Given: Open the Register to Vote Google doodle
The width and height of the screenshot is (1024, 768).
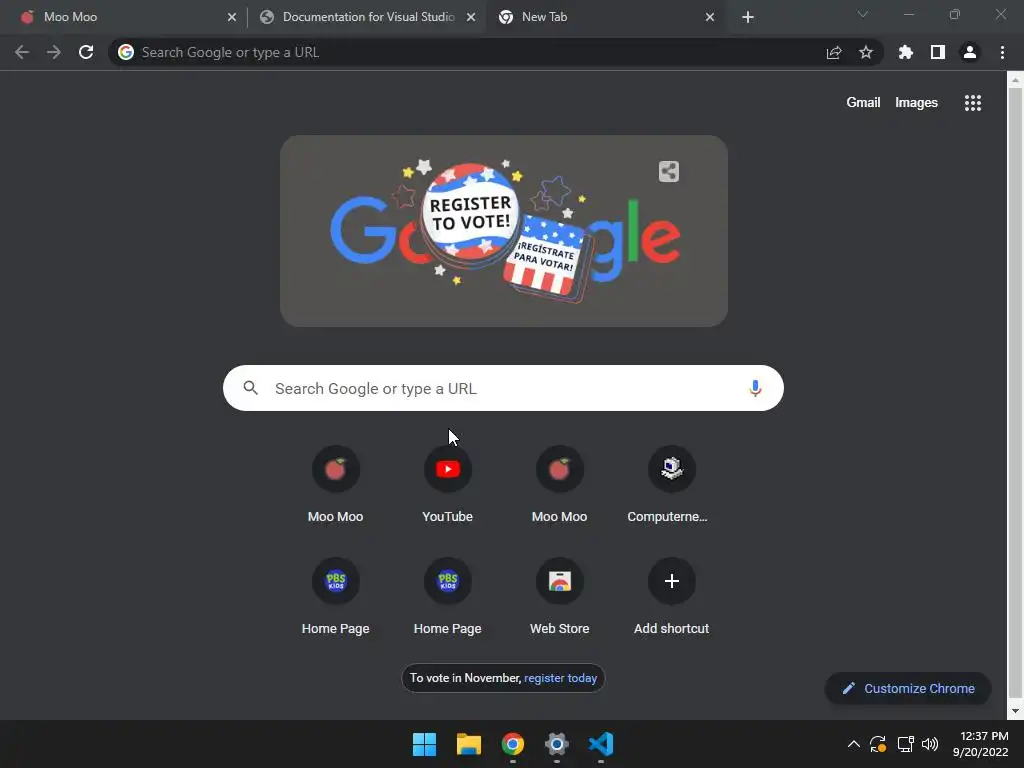Looking at the screenshot, I should click(504, 231).
